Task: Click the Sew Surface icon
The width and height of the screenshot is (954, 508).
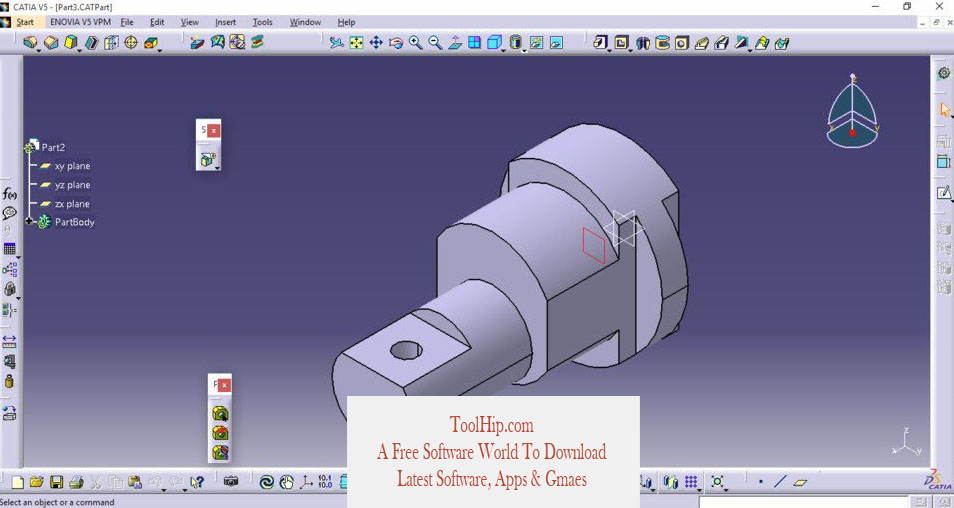Action: [257, 43]
